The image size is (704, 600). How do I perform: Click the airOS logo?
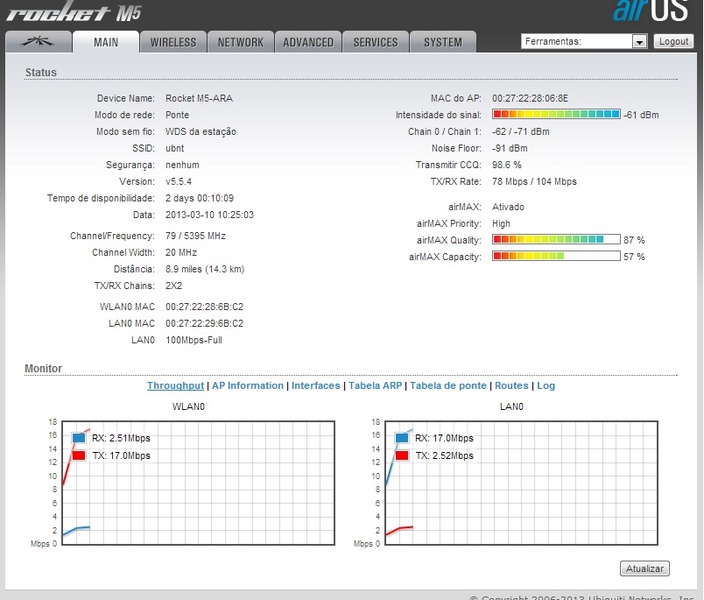click(651, 11)
